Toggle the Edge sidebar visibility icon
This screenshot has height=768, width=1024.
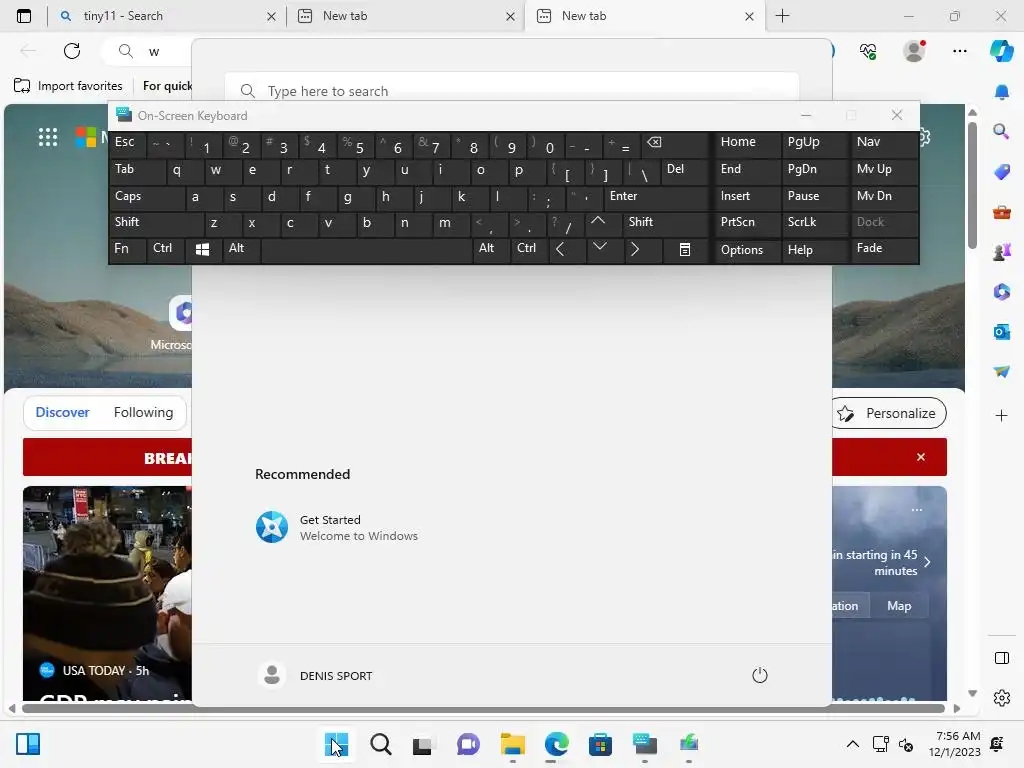(1001, 658)
